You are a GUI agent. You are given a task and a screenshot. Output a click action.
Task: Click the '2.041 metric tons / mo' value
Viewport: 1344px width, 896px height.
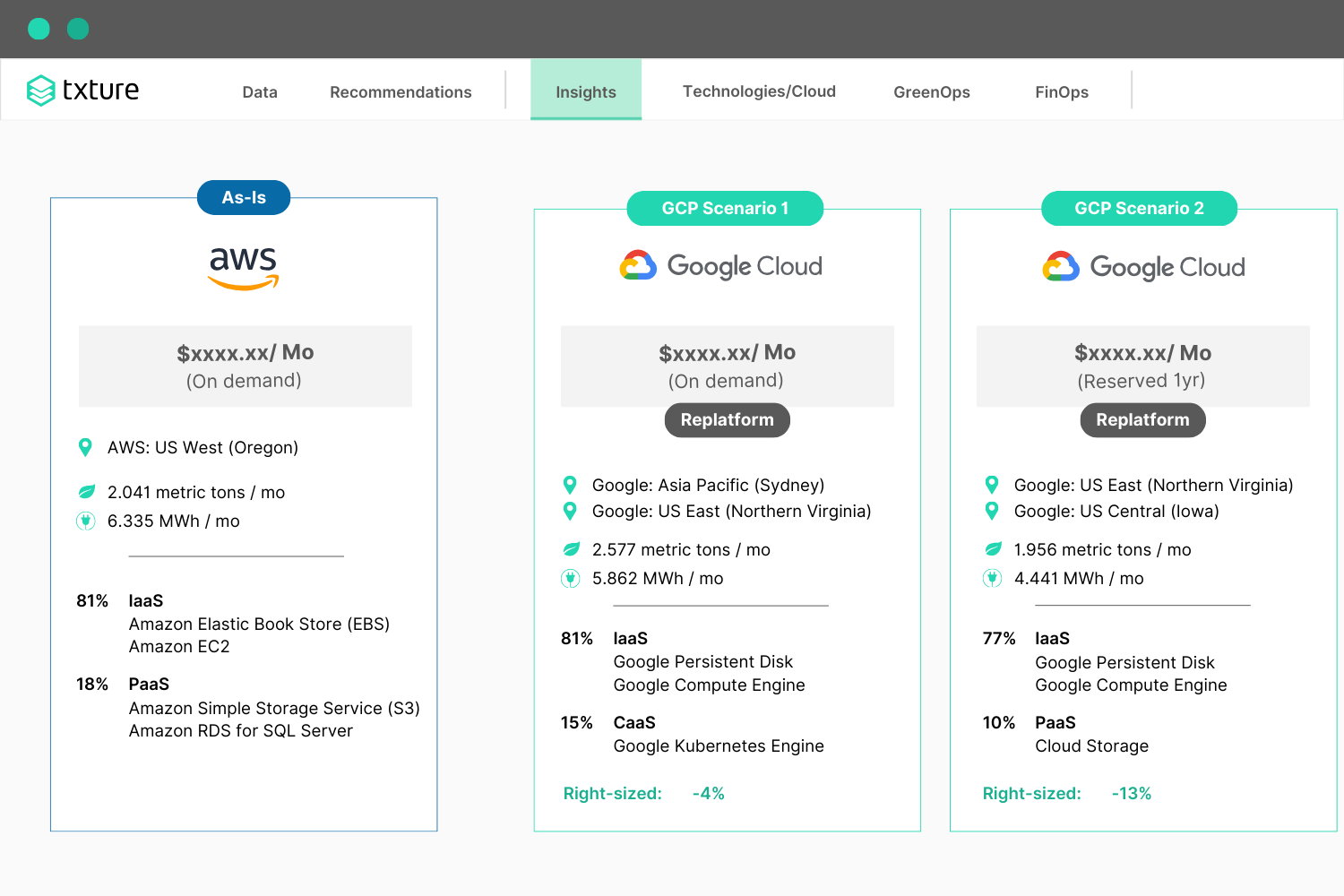click(196, 492)
